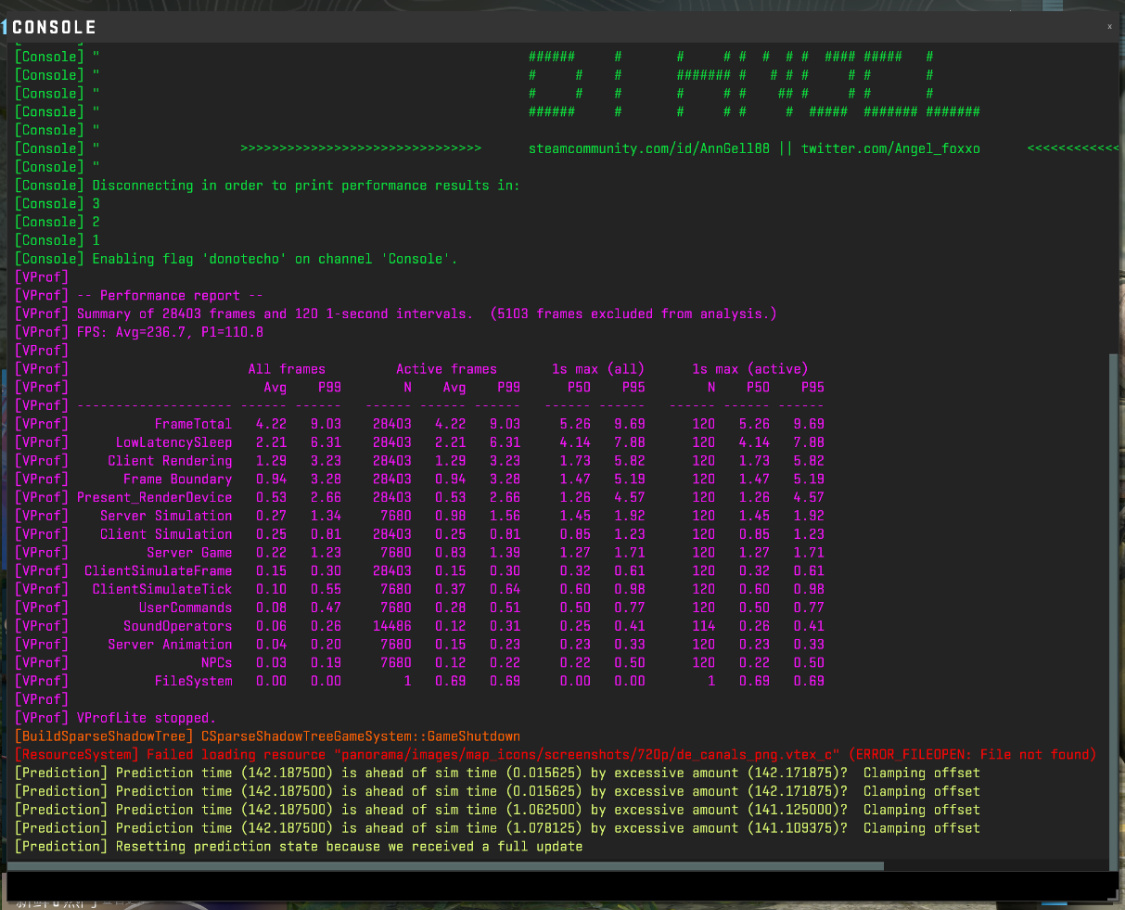Click the NPCs row label
1125x910 pixels.
[217, 663]
